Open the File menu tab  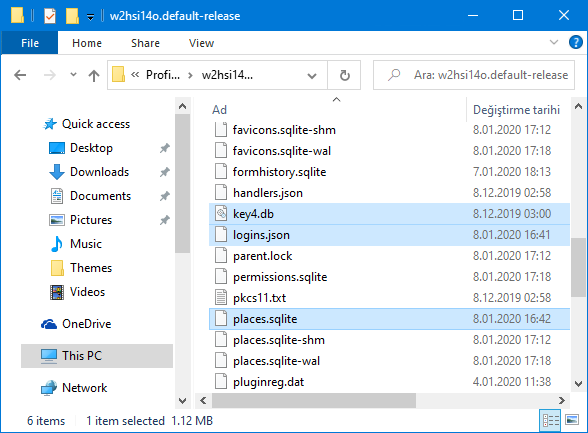(30, 43)
